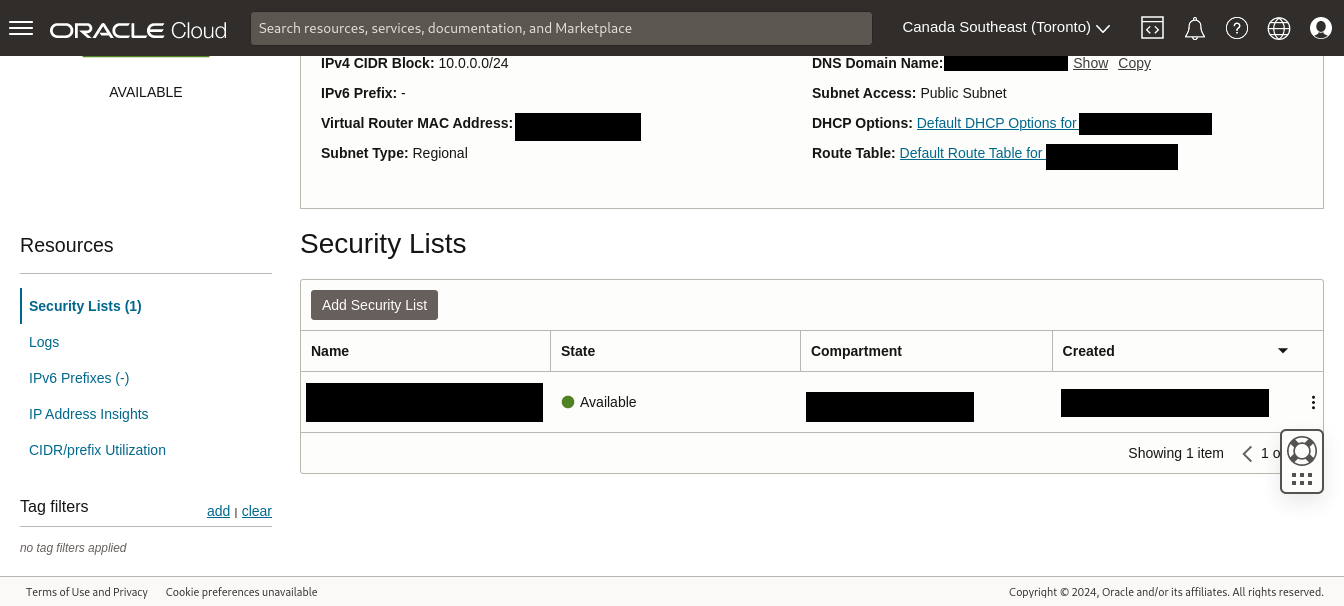Open the hamburger navigation menu
This screenshot has height=606, width=1344.
point(21,28)
